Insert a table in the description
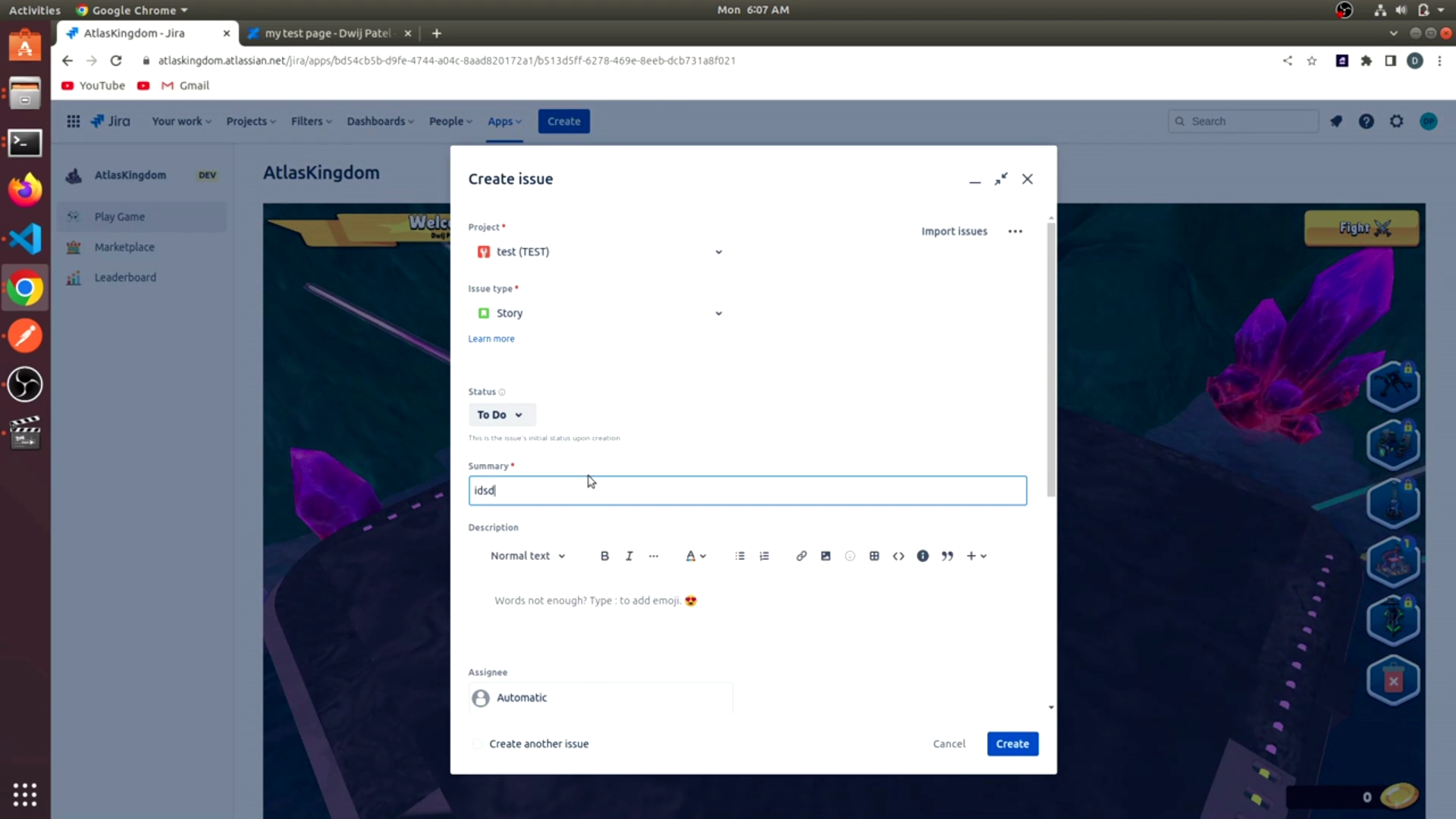Image resolution: width=1456 pixels, height=819 pixels. point(874,556)
